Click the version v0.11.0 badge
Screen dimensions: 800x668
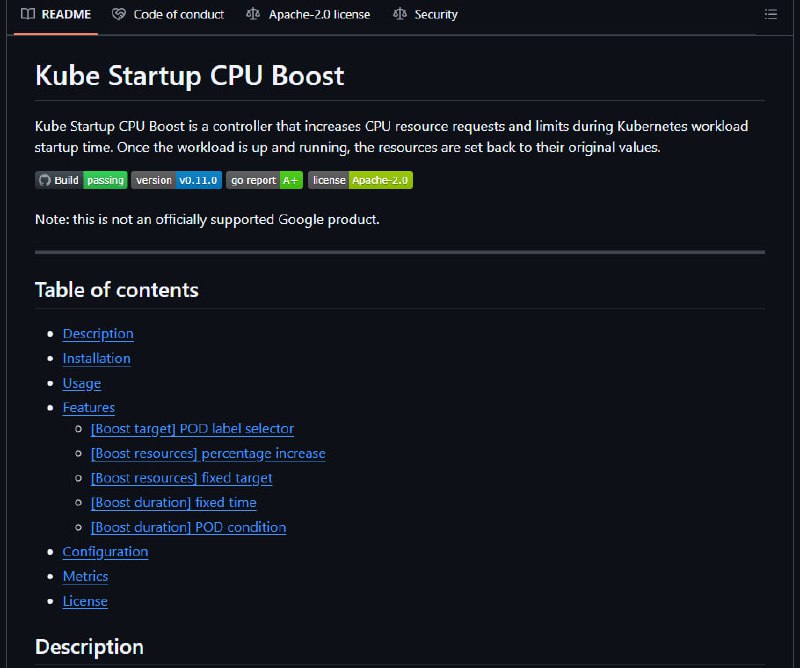pyautogui.click(x=177, y=180)
